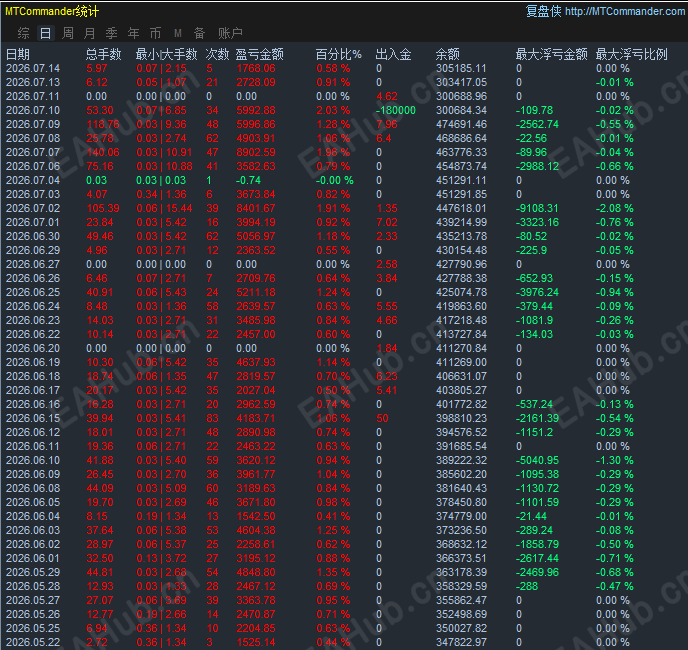Screen dimensions: 688x650
Task: Select the date cell 2026.07.10
Action: coord(33,111)
